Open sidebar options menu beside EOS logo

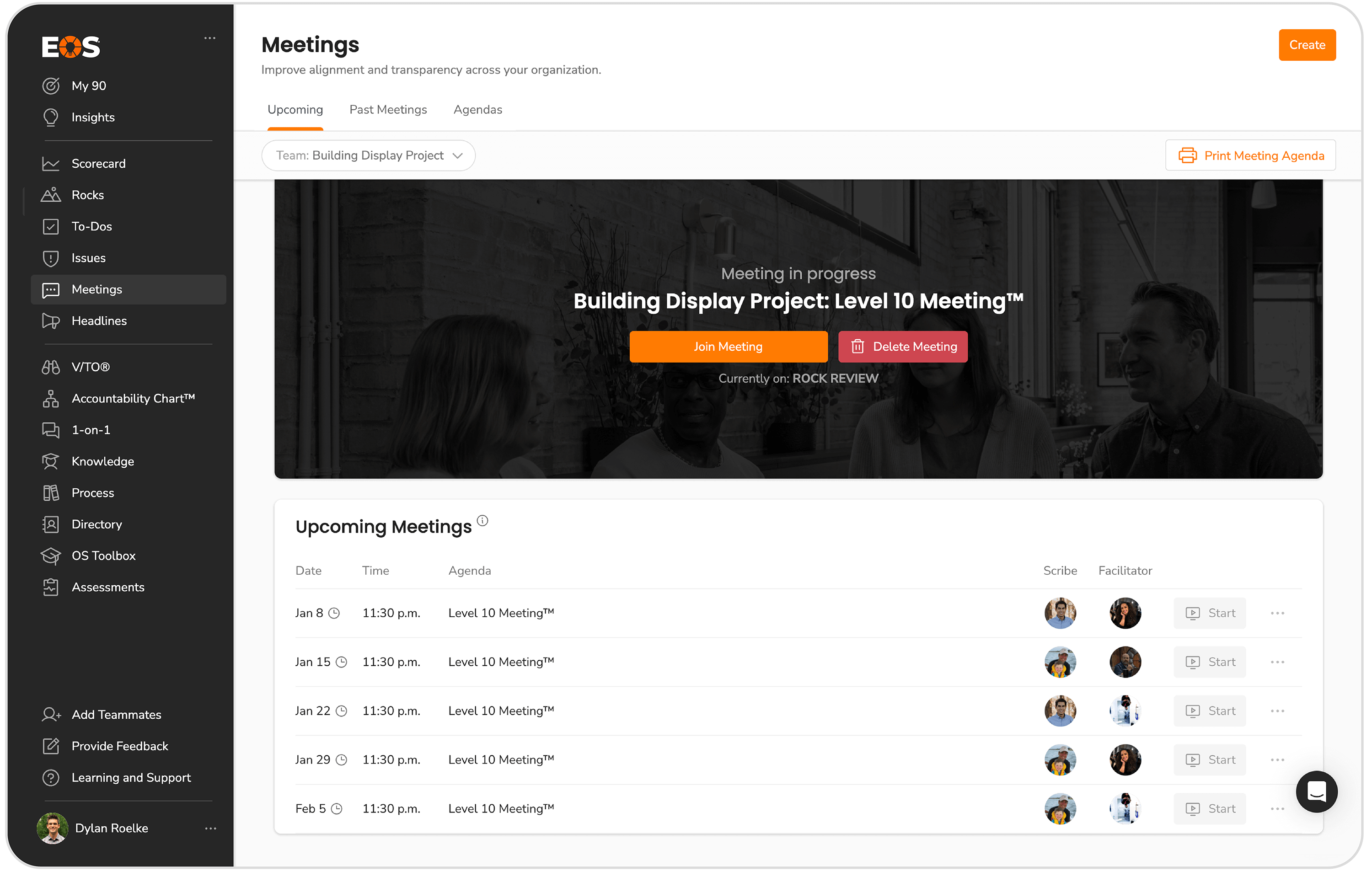209,38
